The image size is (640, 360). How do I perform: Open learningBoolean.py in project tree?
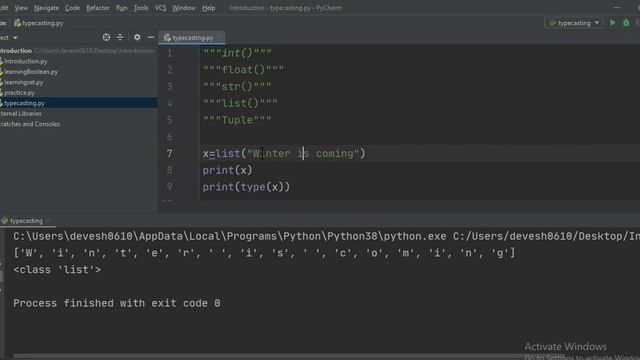[31, 72]
